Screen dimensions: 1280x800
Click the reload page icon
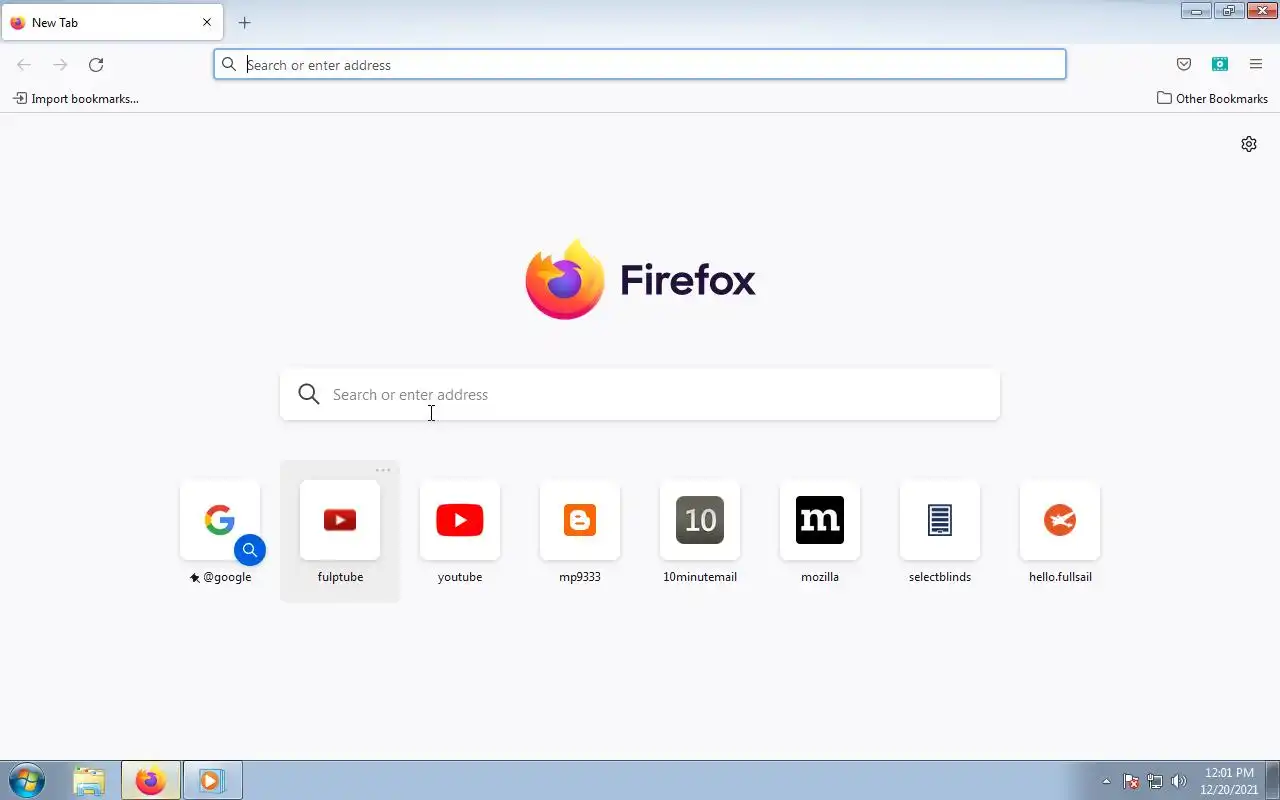[96, 65]
